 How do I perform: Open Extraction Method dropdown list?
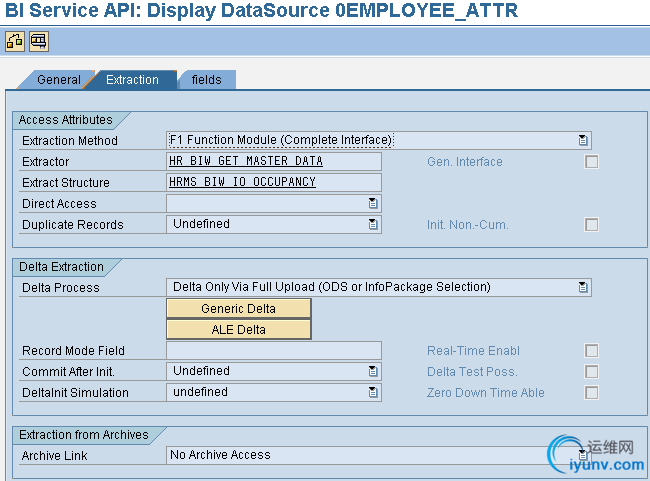tap(583, 140)
